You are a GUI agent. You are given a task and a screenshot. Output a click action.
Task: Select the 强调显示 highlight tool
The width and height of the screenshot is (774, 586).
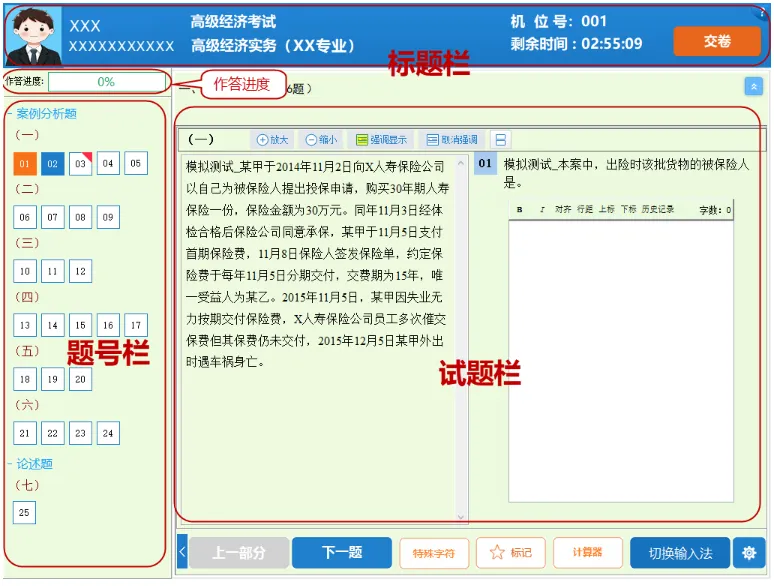coord(381,140)
